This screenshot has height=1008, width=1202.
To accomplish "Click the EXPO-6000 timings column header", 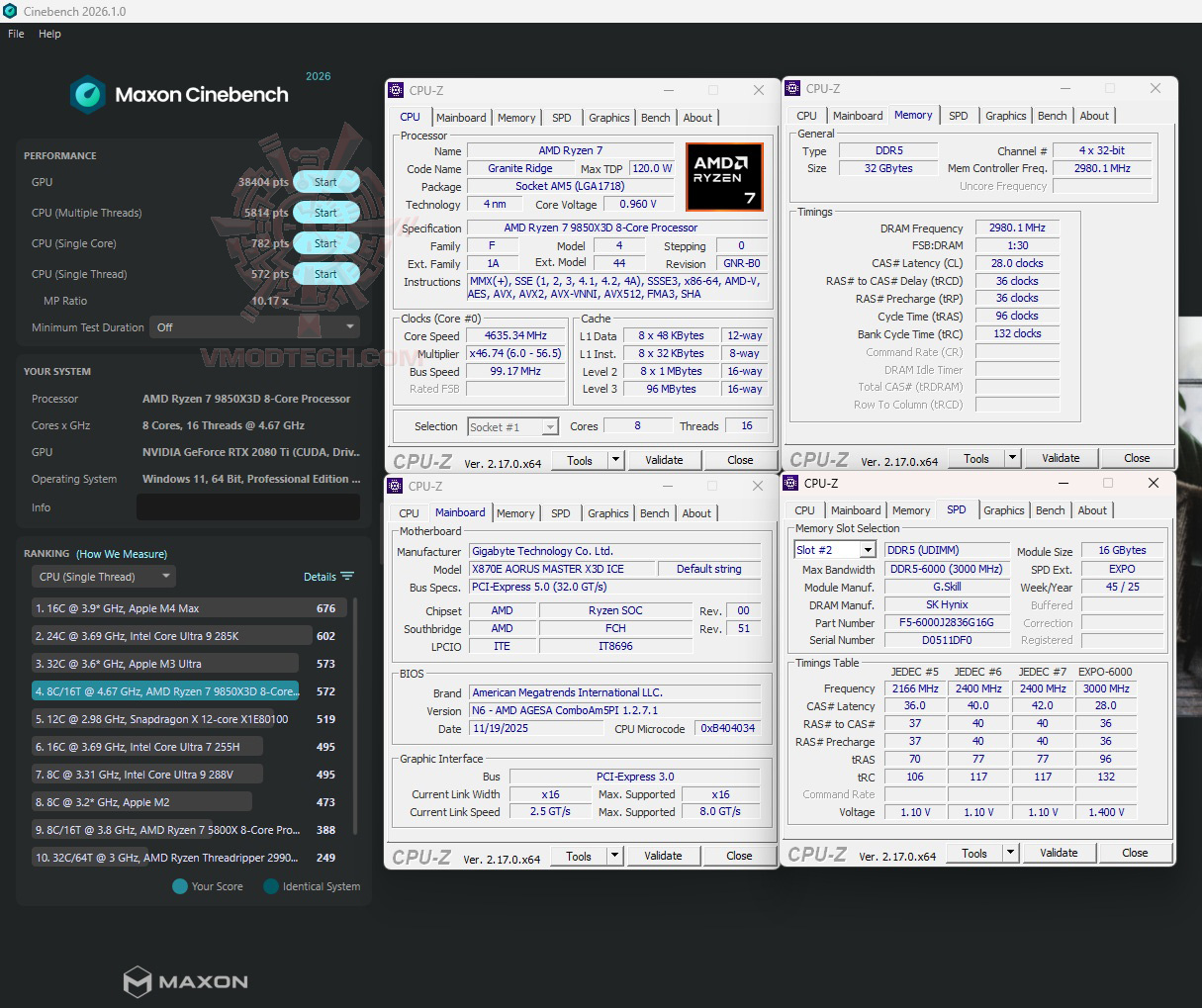I will [x=1105, y=672].
